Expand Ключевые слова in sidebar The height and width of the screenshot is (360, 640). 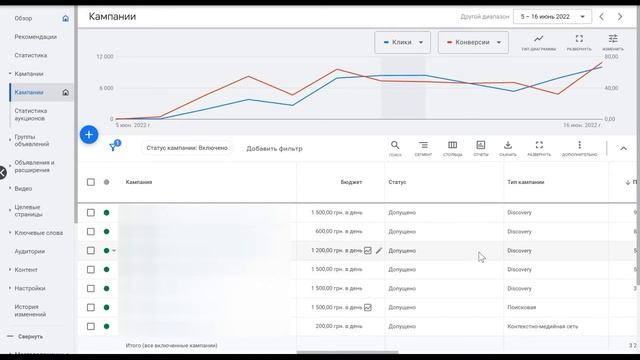(x=10, y=233)
